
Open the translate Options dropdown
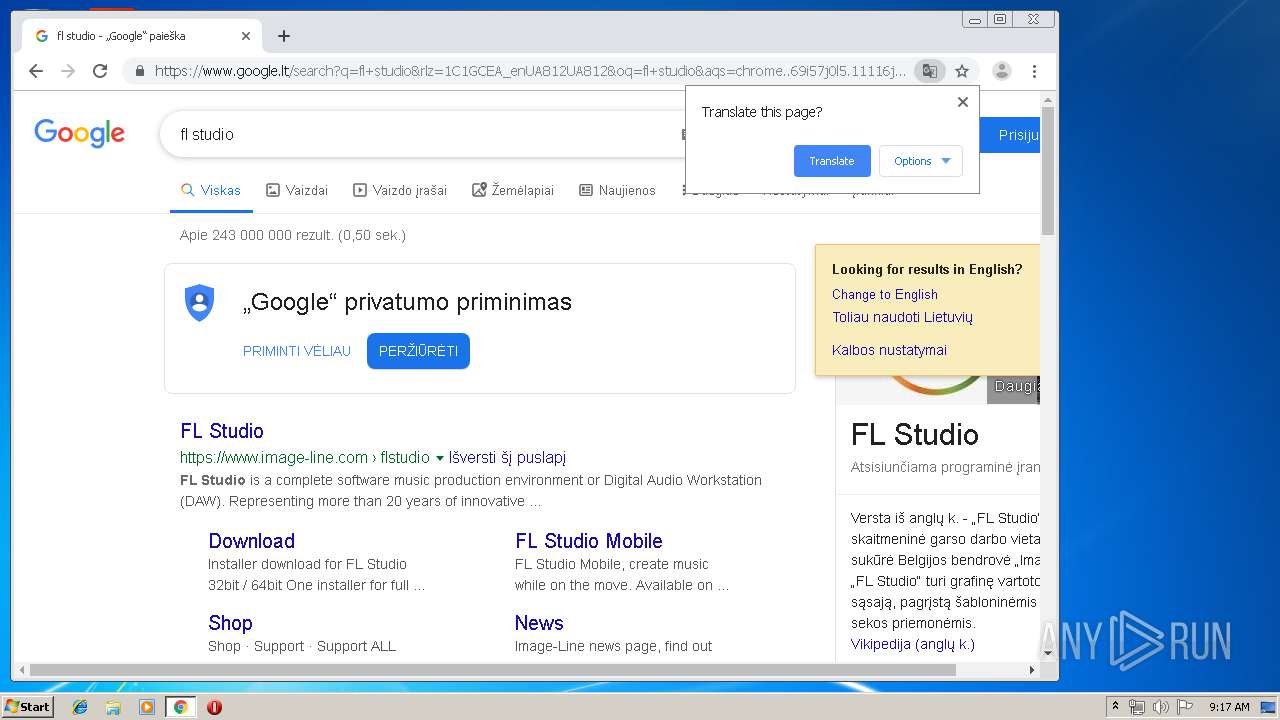point(921,161)
